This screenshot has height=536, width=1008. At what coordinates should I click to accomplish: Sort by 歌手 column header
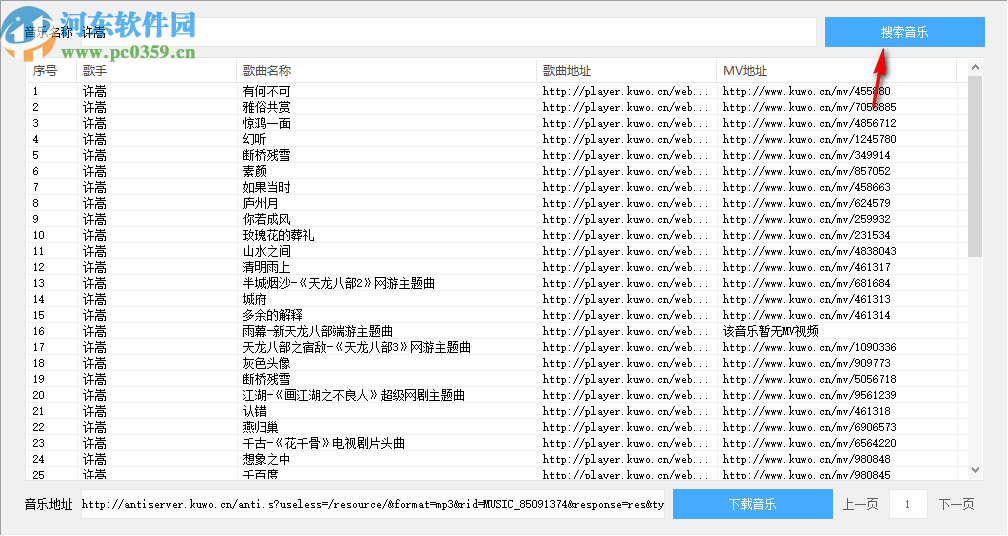coord(157,71)
